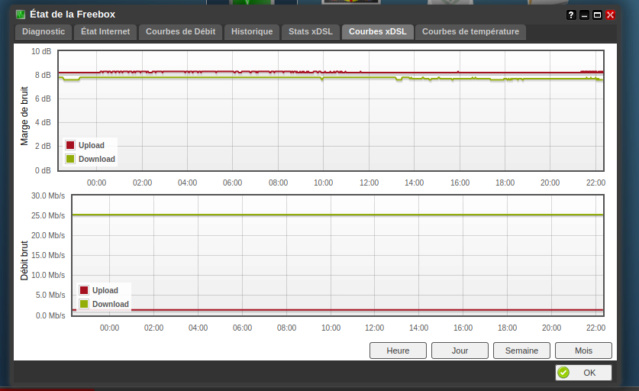Select the Jour time range button
This screenshot has height=391, width=639.
(x=460, y=351)
